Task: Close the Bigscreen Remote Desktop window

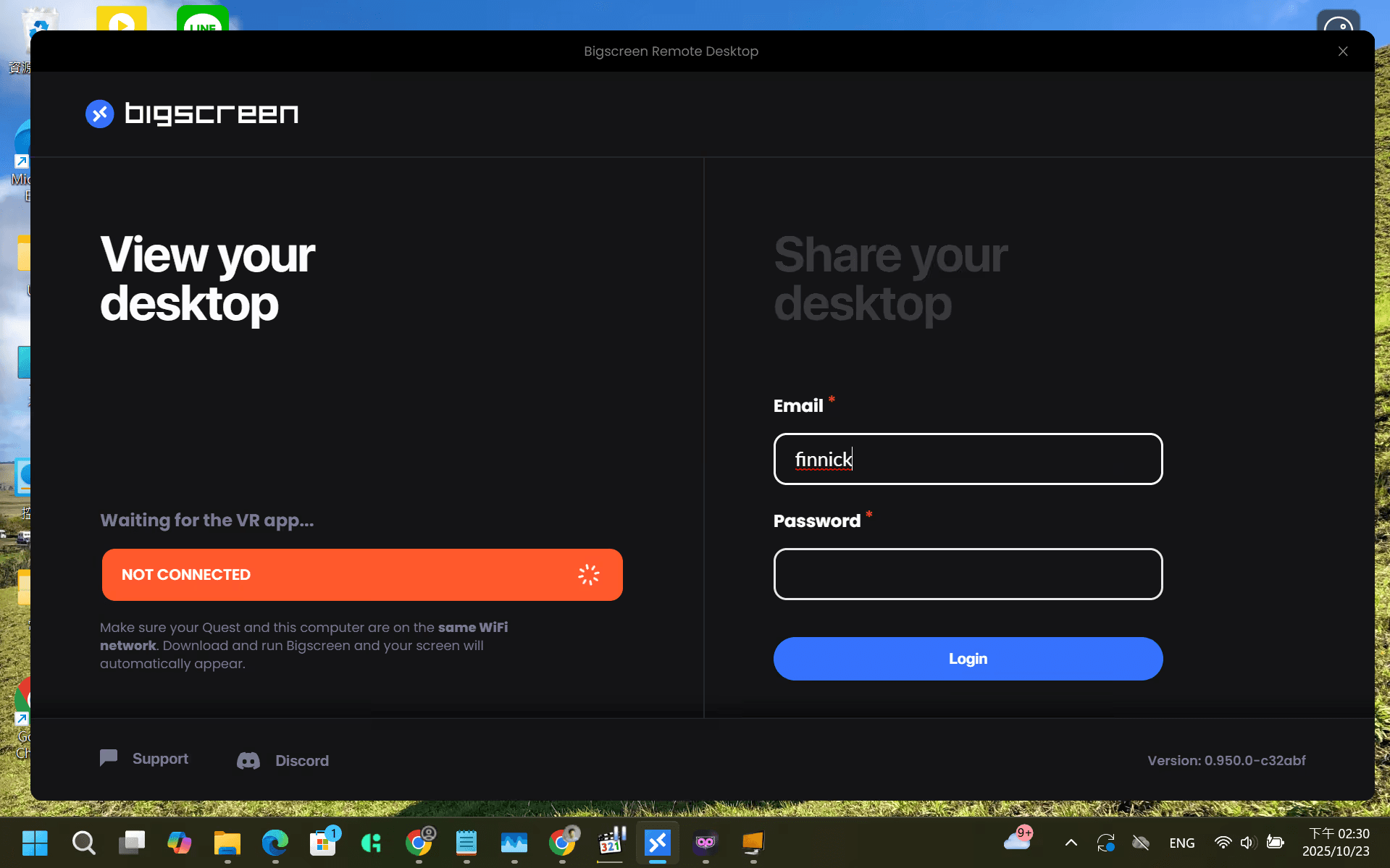Action: click(x=1343, y=51)
